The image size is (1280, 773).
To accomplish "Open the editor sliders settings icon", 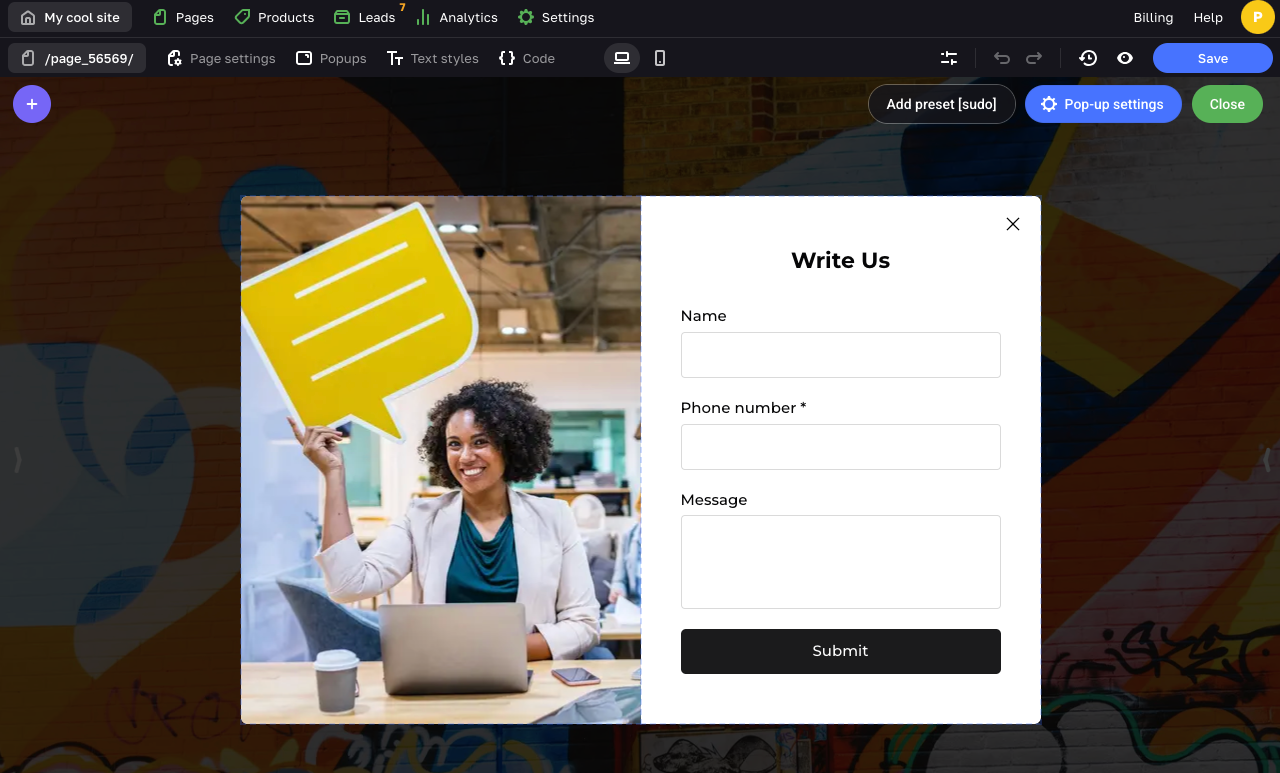I will coord(949,58).
